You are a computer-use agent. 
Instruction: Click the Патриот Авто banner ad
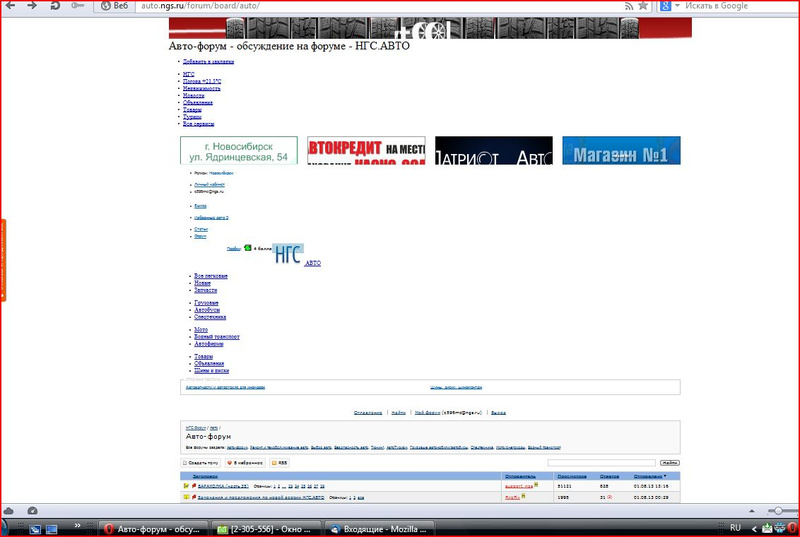pyautogui.click(x=494, y=150)
